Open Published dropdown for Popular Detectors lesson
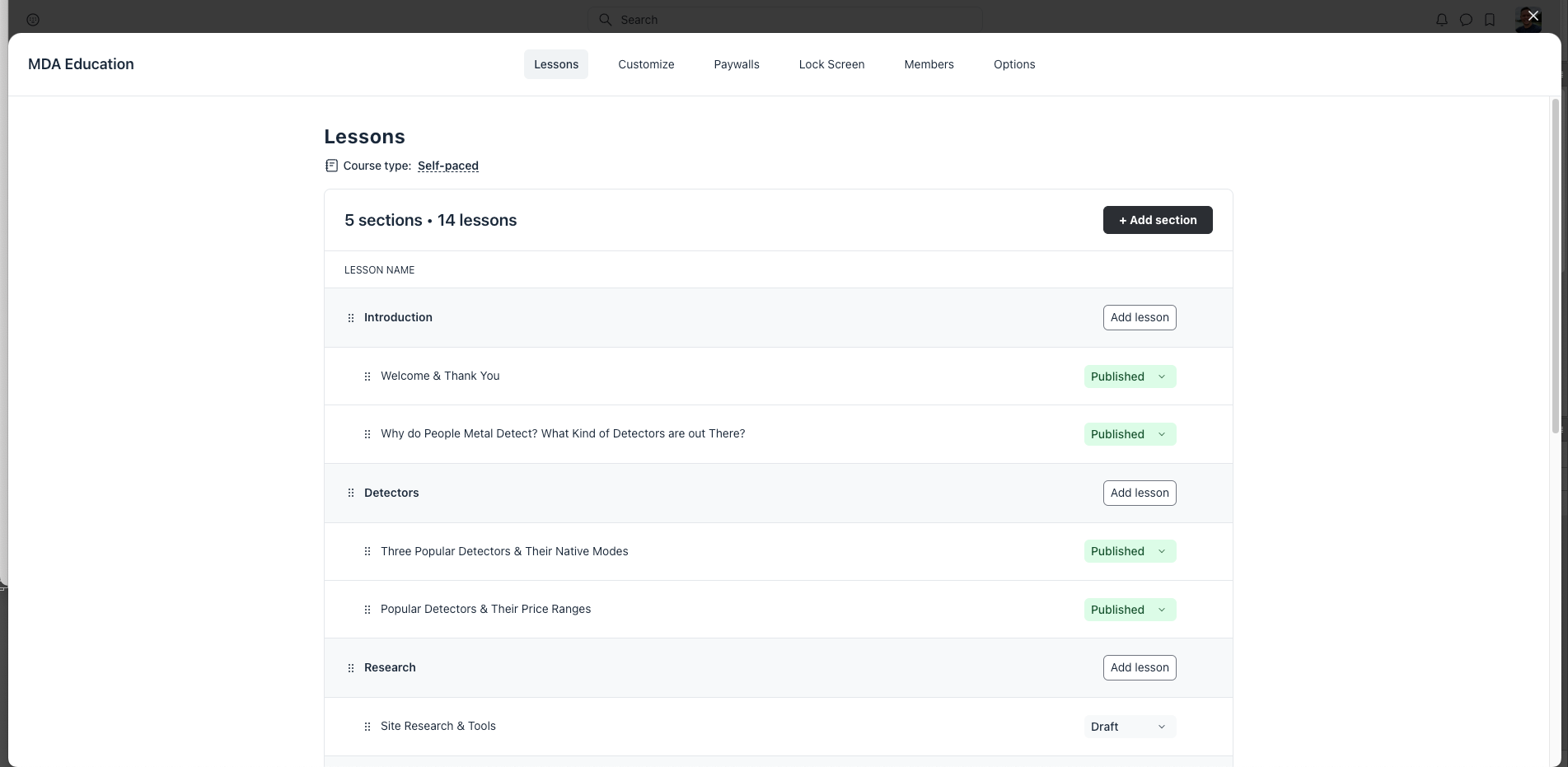Screen dimensions: 1568x767 click(1130, 610)
